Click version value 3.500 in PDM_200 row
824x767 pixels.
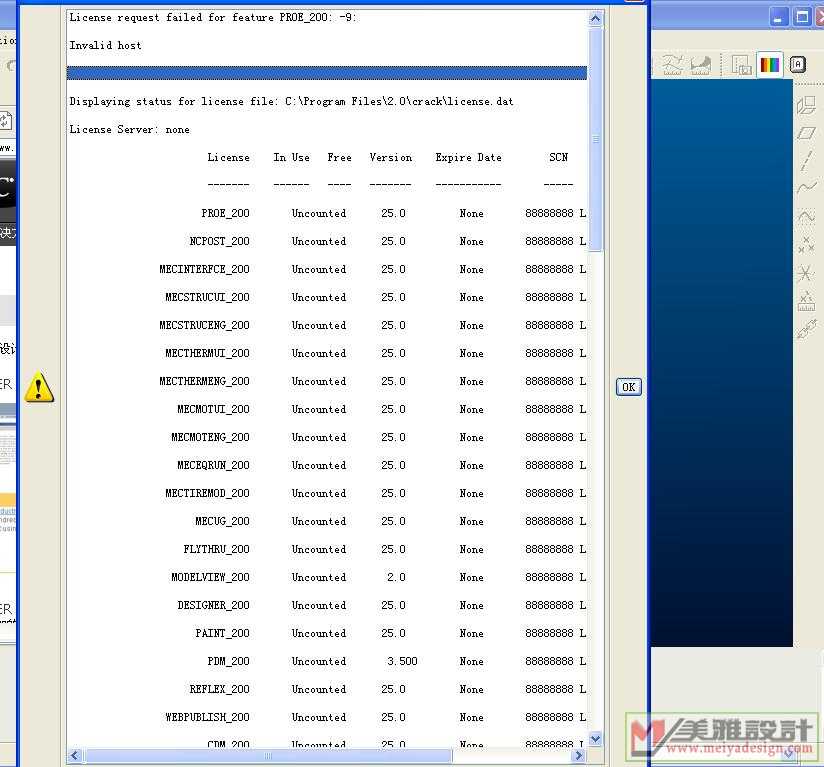point(402,661)
